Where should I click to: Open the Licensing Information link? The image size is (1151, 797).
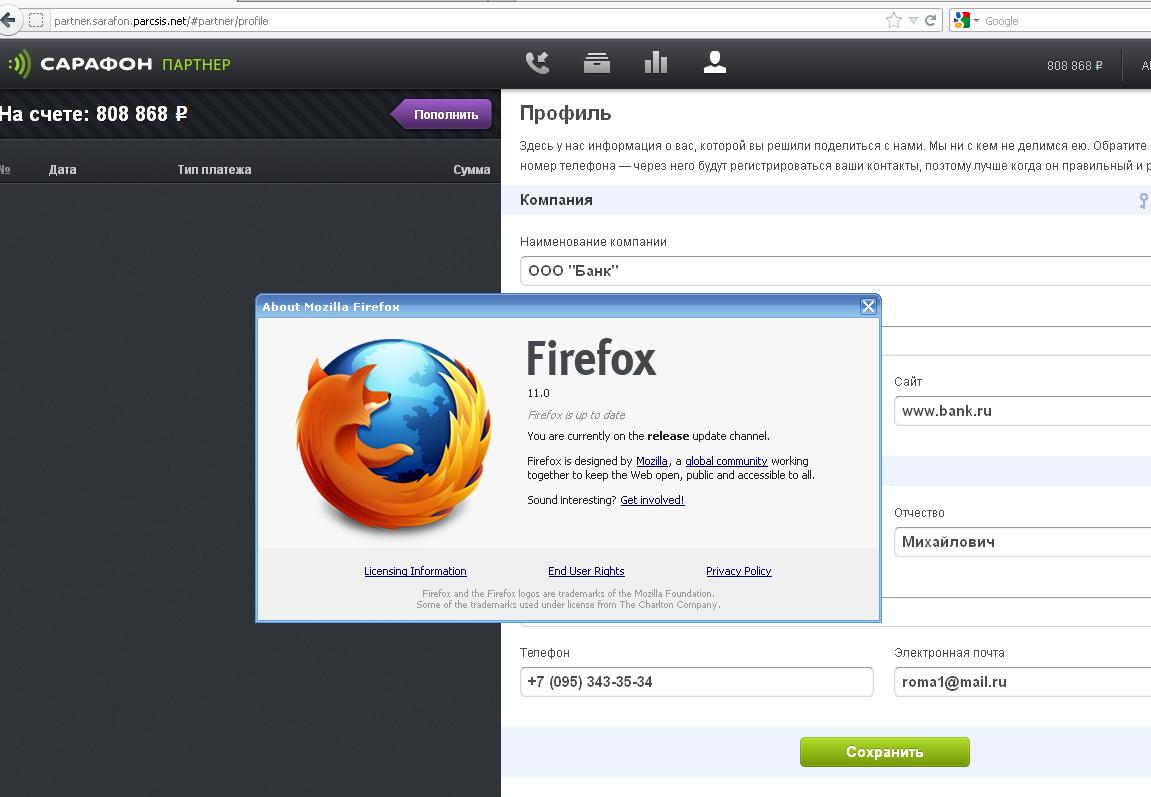click(x=415, y=571)
